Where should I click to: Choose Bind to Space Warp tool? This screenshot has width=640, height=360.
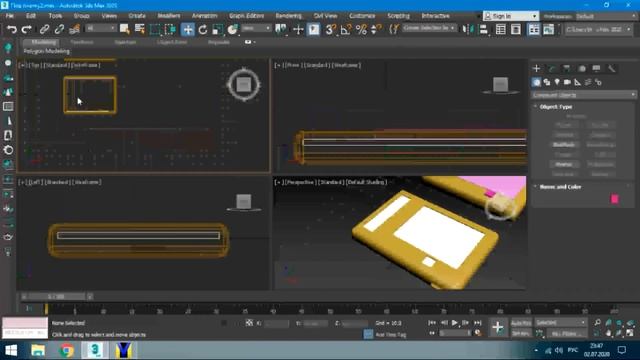[x=74, y=29]
